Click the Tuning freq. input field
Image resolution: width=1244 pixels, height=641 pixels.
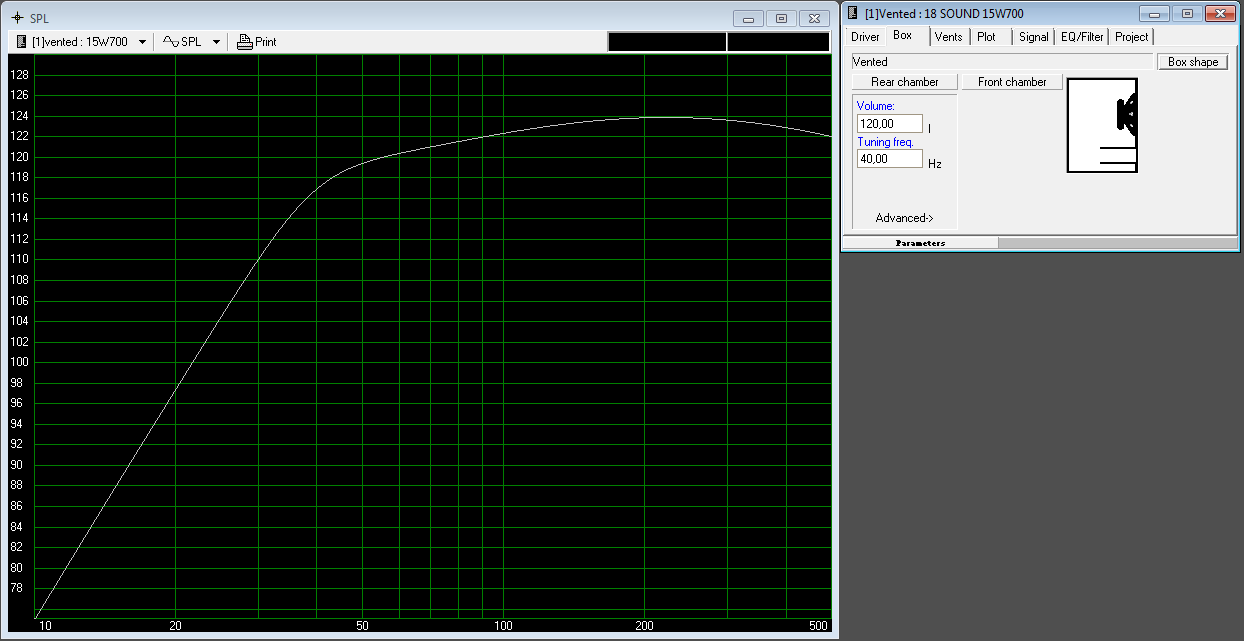[x=889, y=159]
